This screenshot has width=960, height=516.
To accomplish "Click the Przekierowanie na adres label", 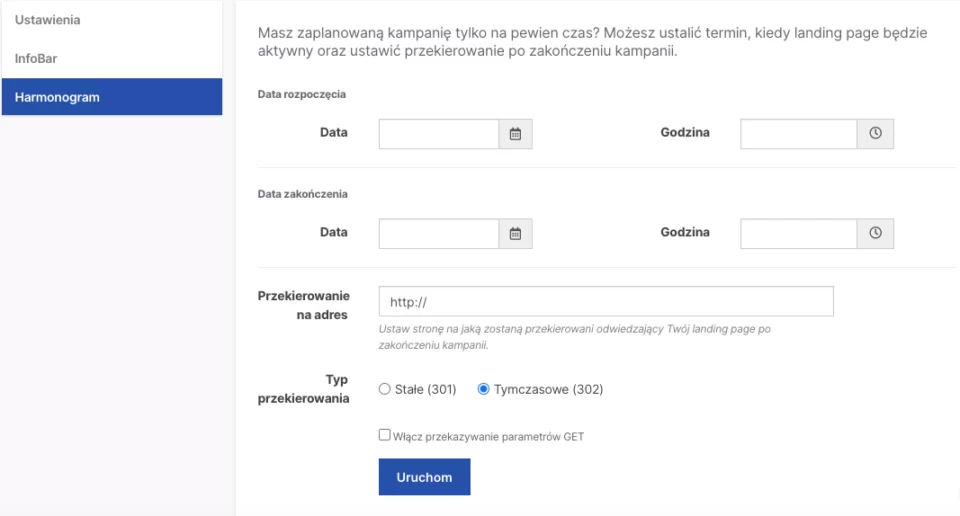I will click(x=304, y=305).
